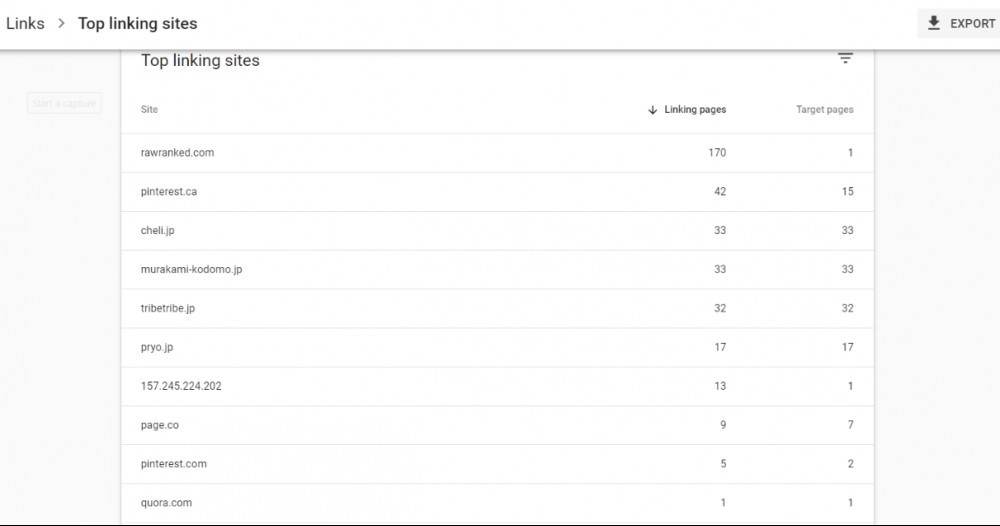Sort by Target pages column header
Screen dimensions: 1000x526
click(x=824, y=110)
